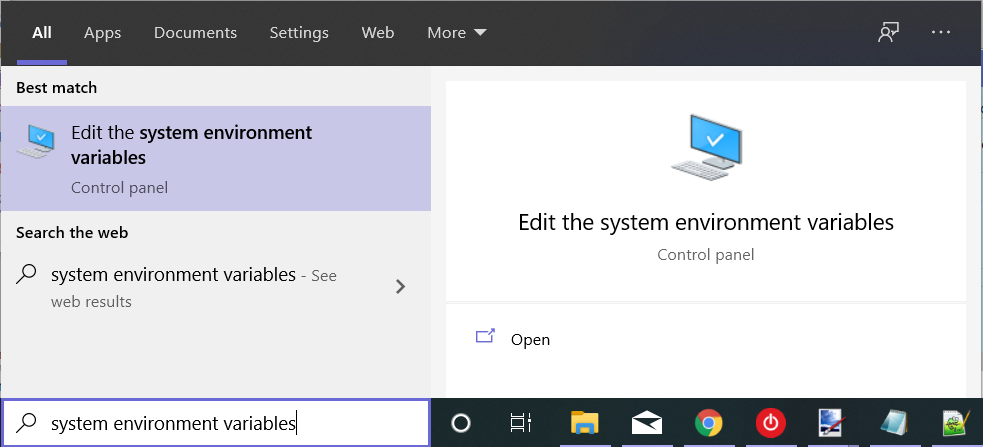Launch File Explorer from the taskbar
983x447 pixels.
pos(585,424)
